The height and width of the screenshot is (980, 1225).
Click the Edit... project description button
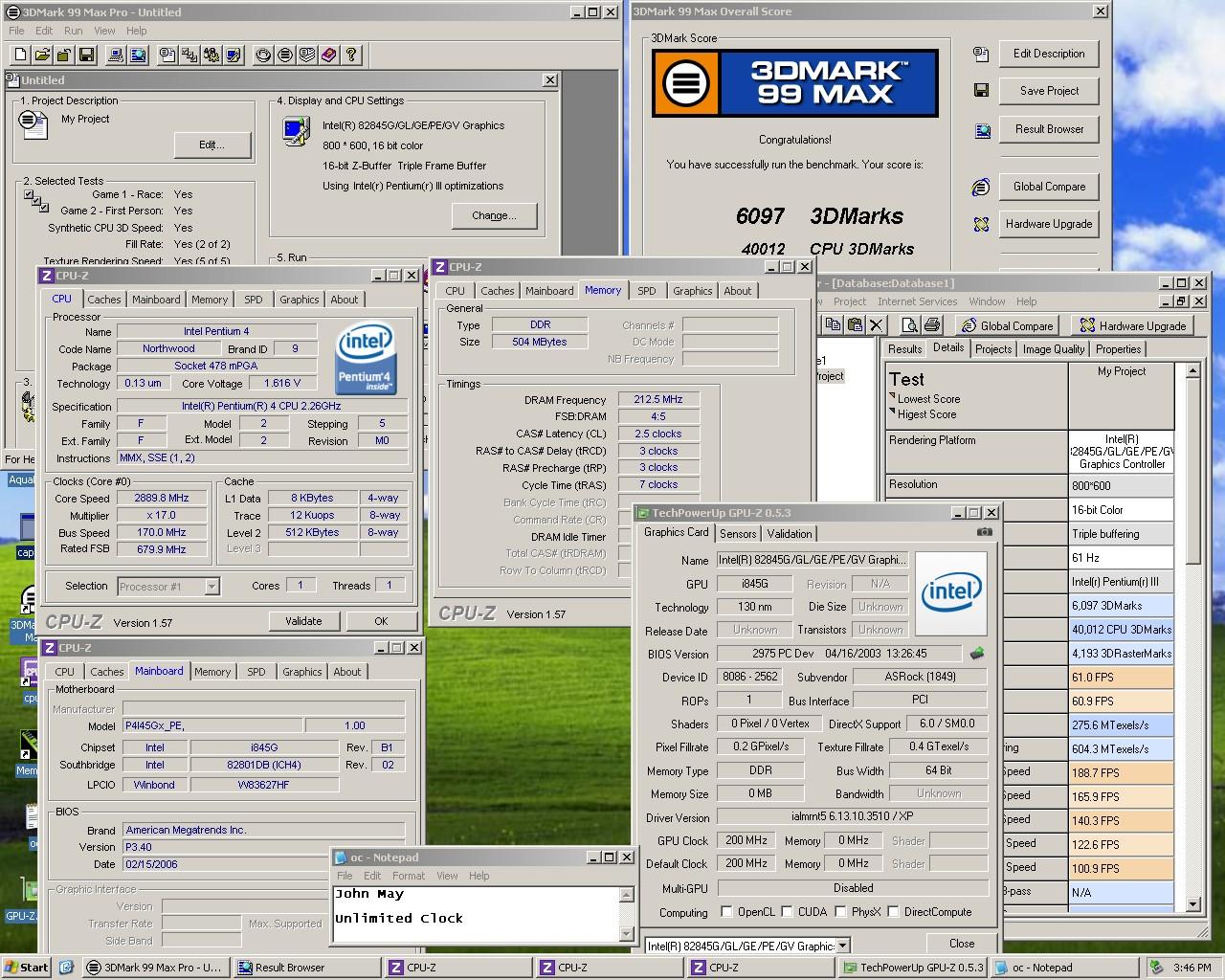(x=212, y=145)
